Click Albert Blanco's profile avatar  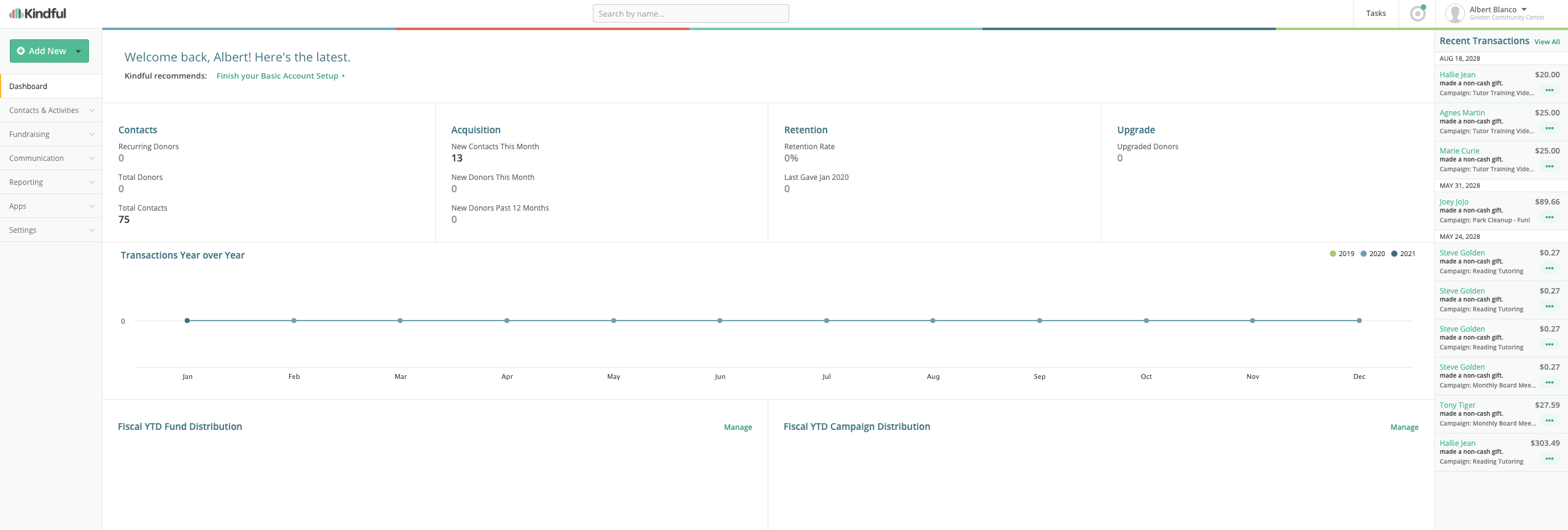click(1455, 14)
